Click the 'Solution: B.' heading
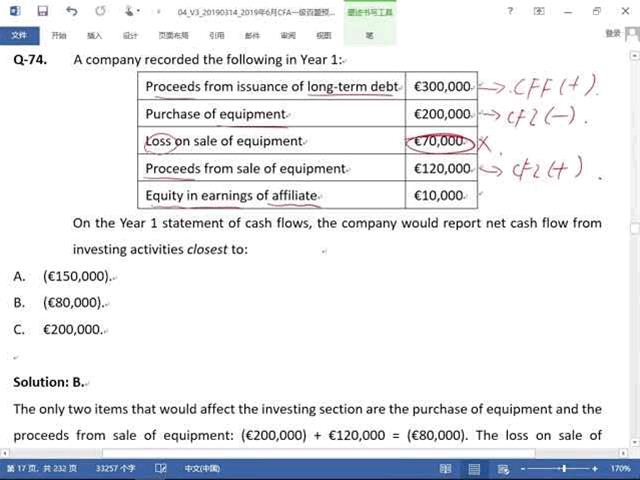Image resolution: width=640 pixels, height=480 pixels. pos(49,382)
